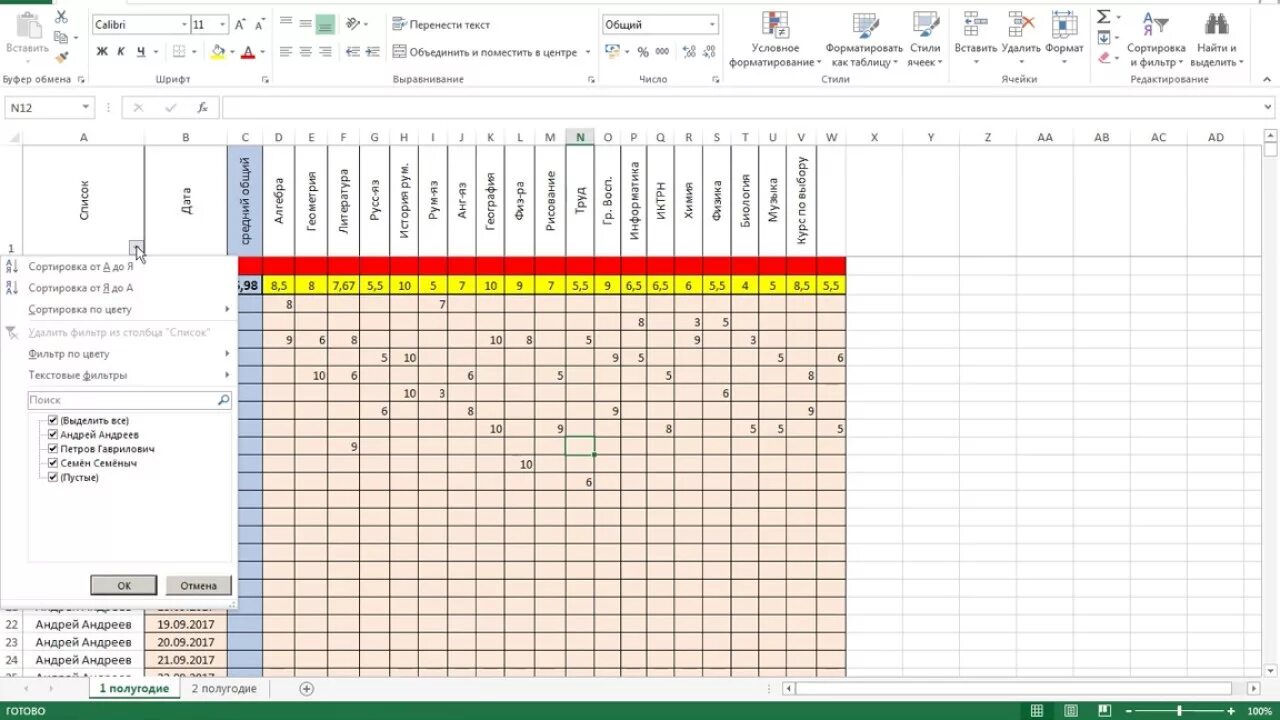Screen dimensions: 1280x720
Task: Open Сортировка по цвету submenu
Action: coord(118,310)
